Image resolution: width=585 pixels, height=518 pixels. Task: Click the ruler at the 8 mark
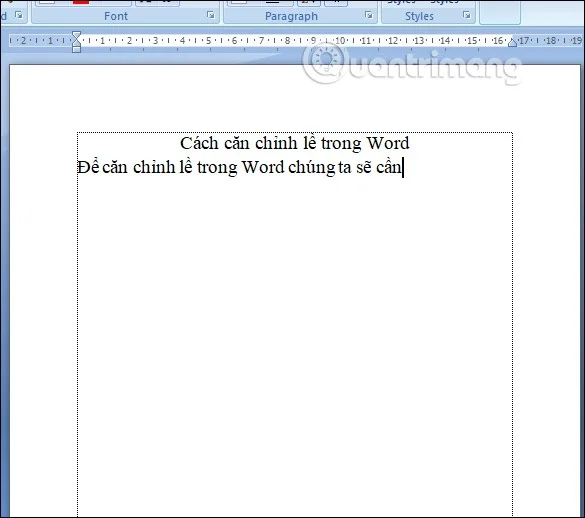click(287, 40)
